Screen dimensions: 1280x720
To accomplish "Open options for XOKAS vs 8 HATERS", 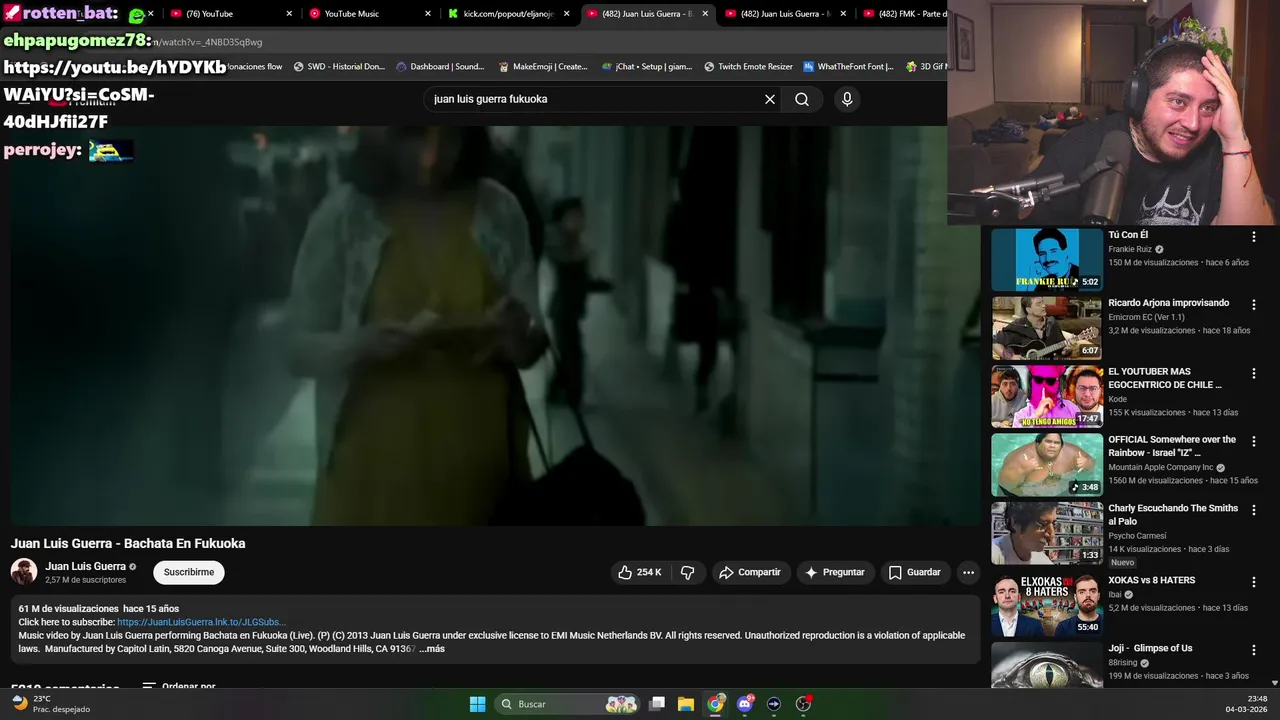I will 1253,582.
